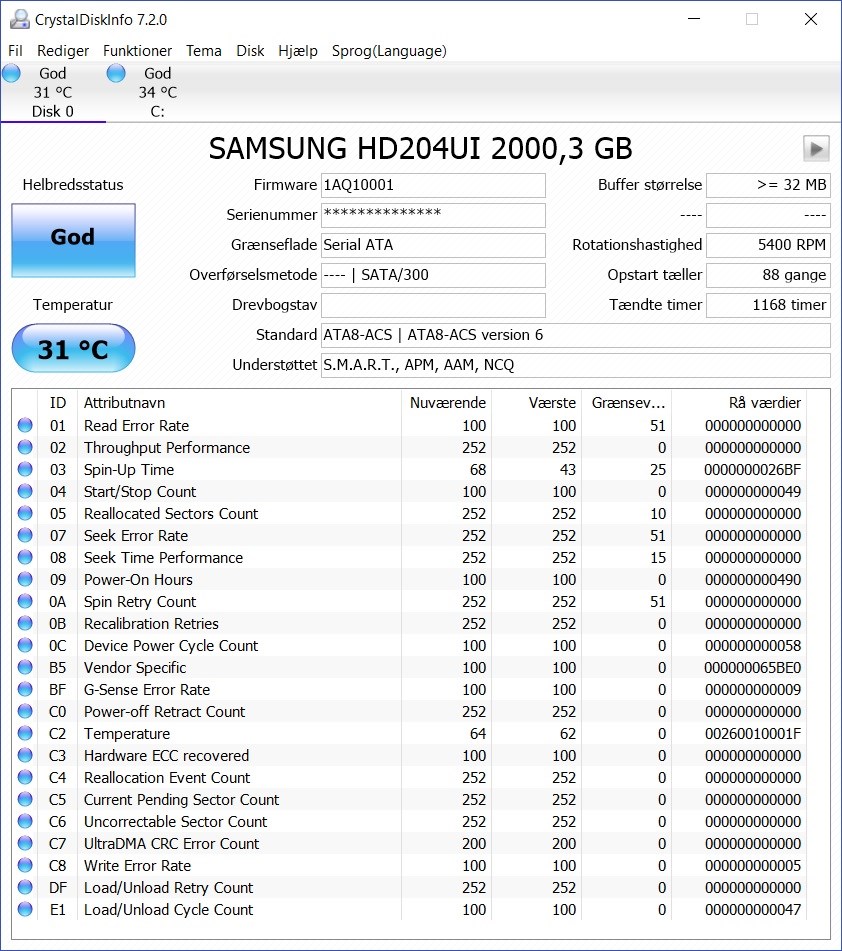The image size is (842, 951).
Task: Select the C: drive tab
Action: 158,92
